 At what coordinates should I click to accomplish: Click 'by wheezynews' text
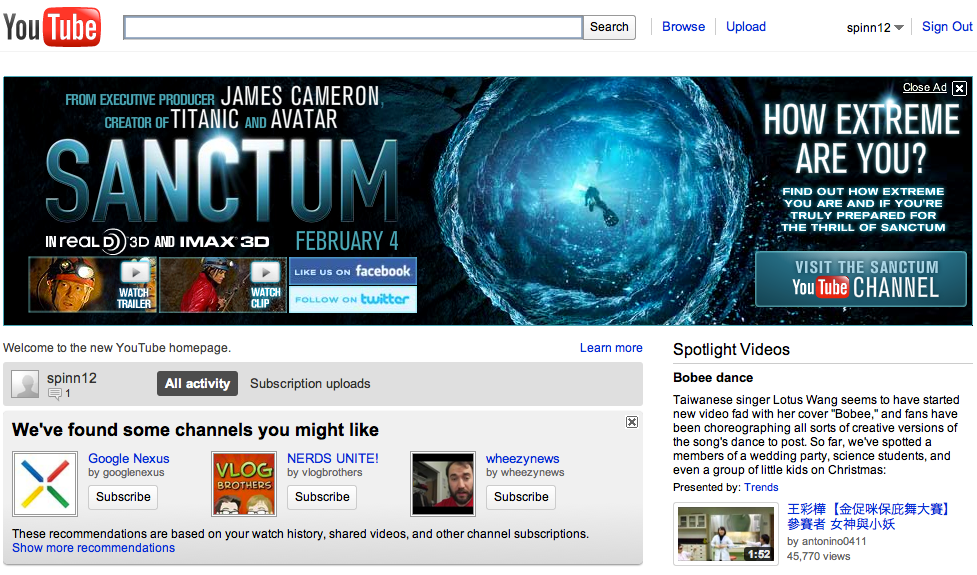pyautogui.click(x=525, y=473)
